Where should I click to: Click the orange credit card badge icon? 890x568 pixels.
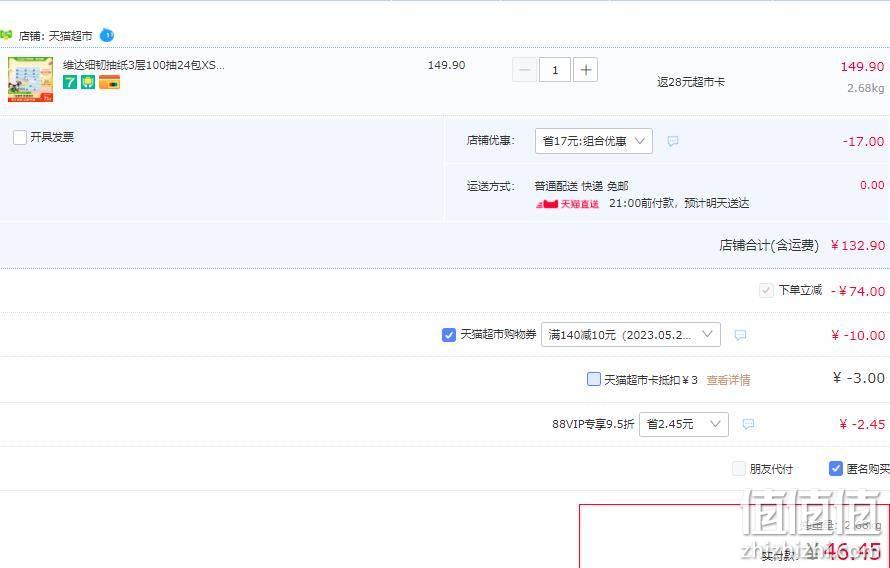[110, 82]
